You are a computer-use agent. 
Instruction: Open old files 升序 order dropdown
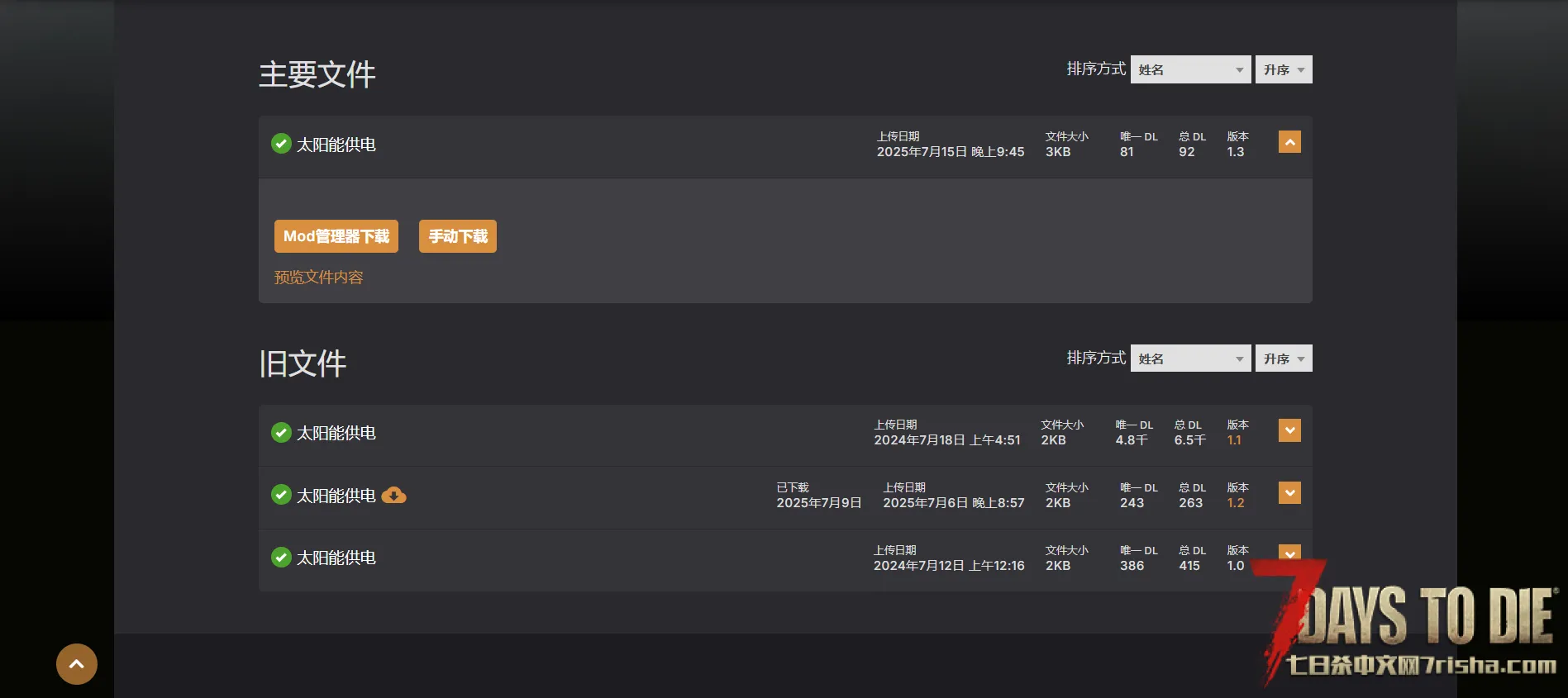(1283, 358)
